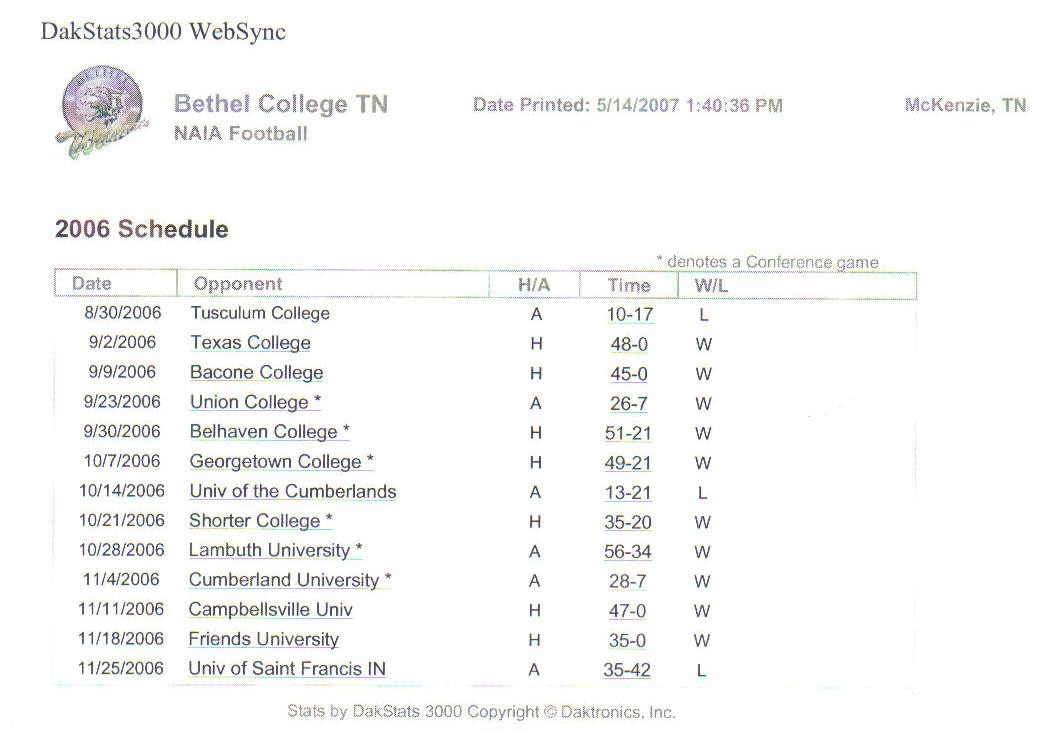View the 56-34 Lambuth score link

pos(627,552)
